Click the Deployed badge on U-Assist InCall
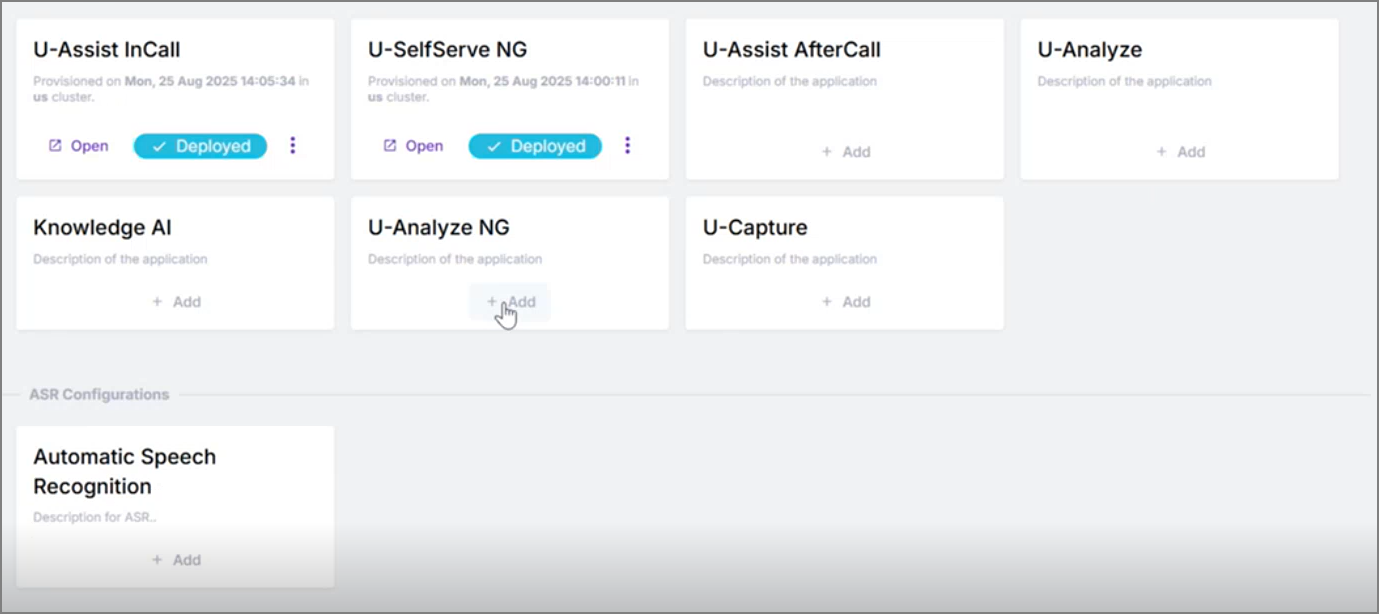 (200, 146)
